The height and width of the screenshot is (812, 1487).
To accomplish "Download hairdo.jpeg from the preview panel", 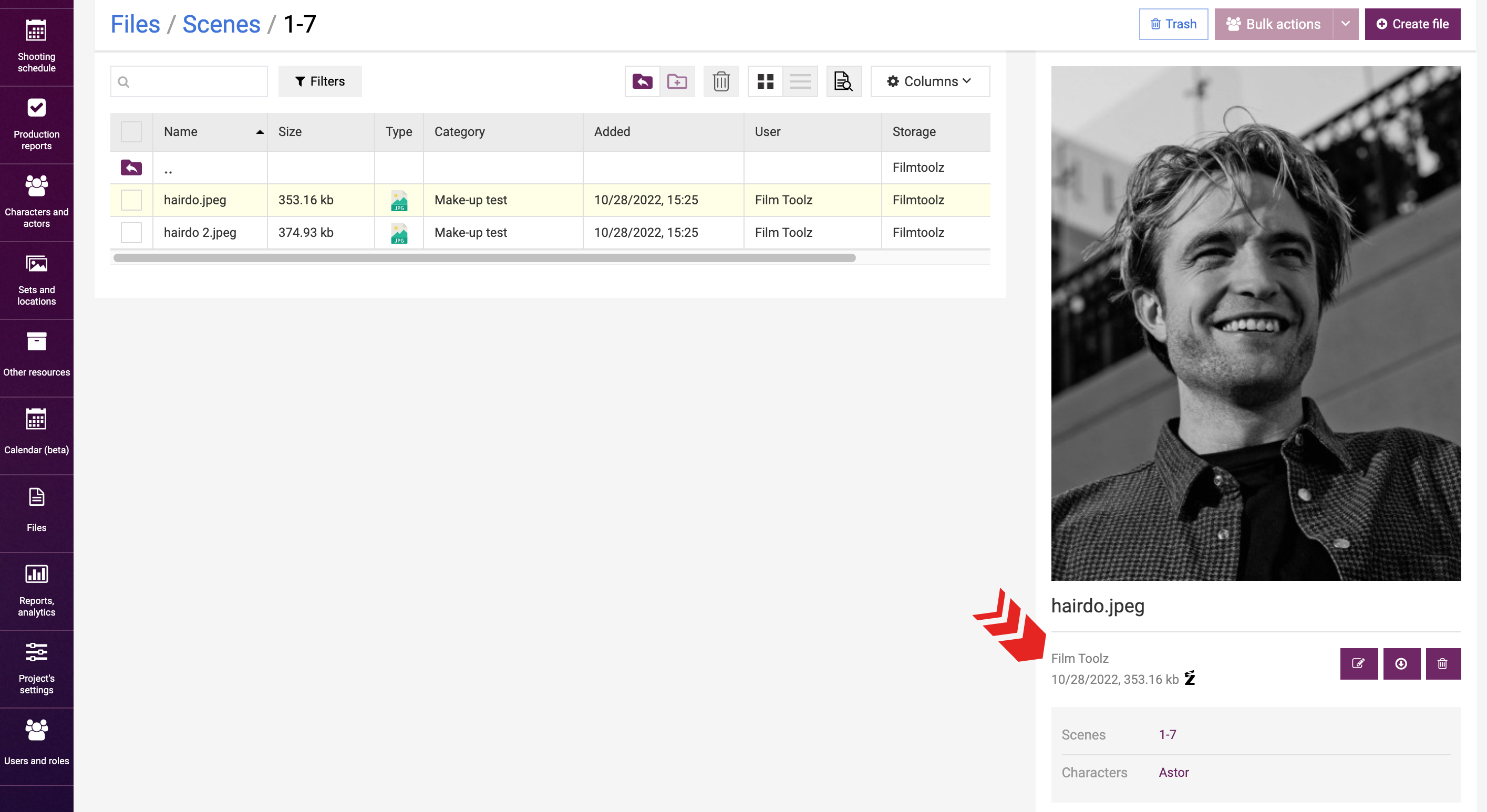I will click(x=1401, y=664).
